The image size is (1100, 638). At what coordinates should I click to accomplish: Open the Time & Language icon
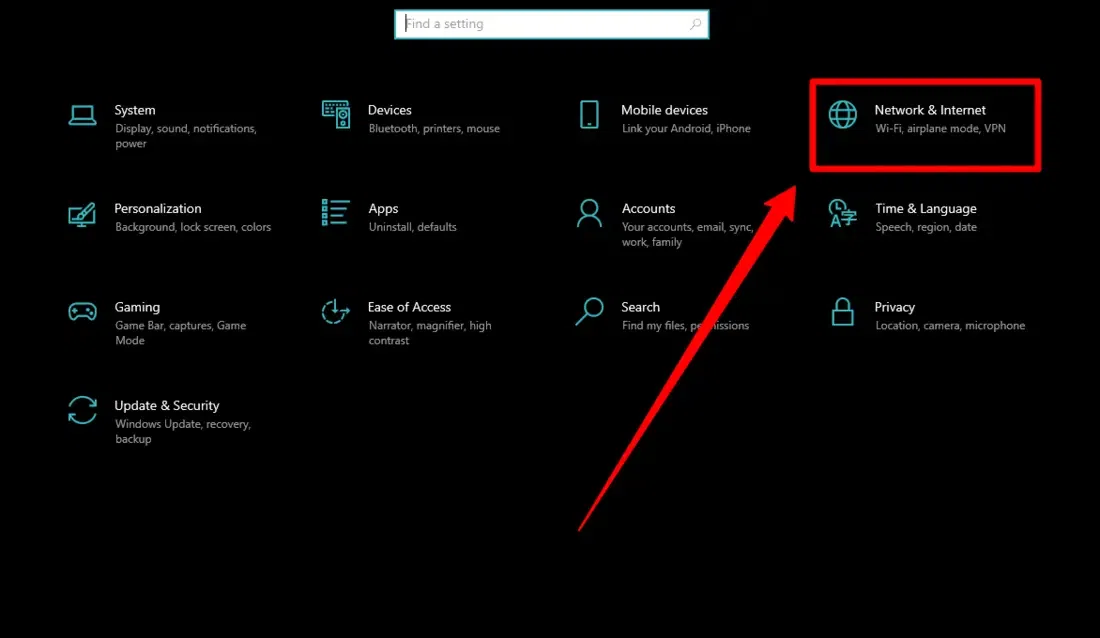pyautogui.click(x=843, y=213)
